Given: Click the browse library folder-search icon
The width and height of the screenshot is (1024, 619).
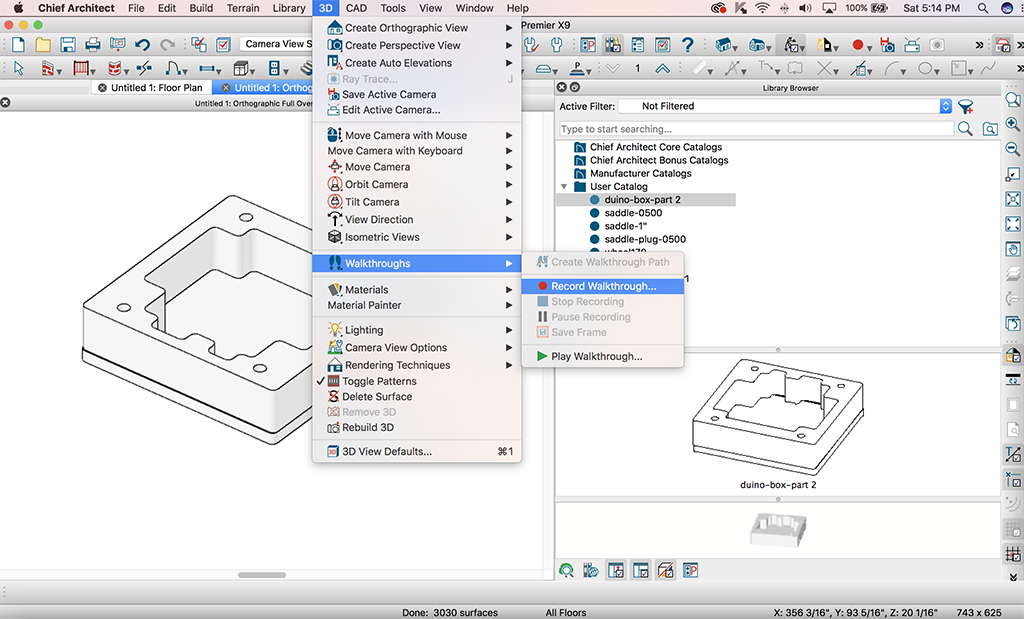Looking at the screenshot, I should coord(990,129).
